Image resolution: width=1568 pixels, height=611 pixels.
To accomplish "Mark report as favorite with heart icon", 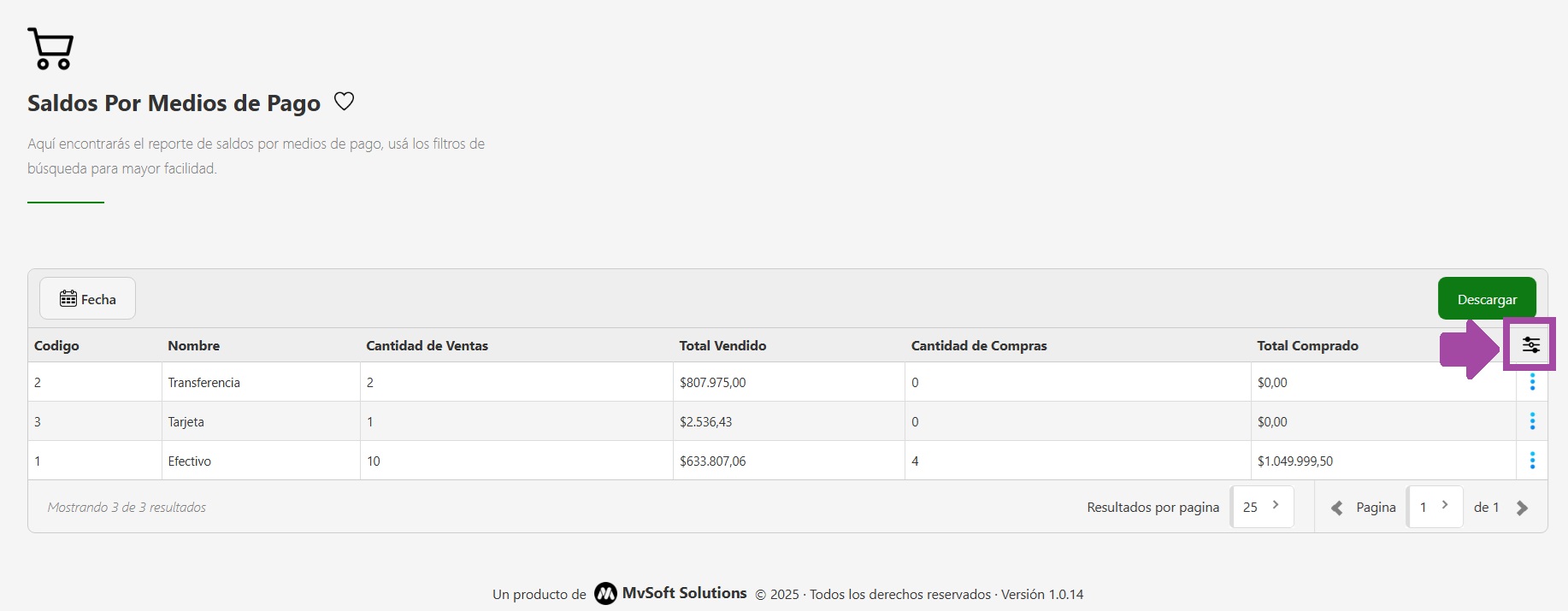I will click(x=344, y=102).
